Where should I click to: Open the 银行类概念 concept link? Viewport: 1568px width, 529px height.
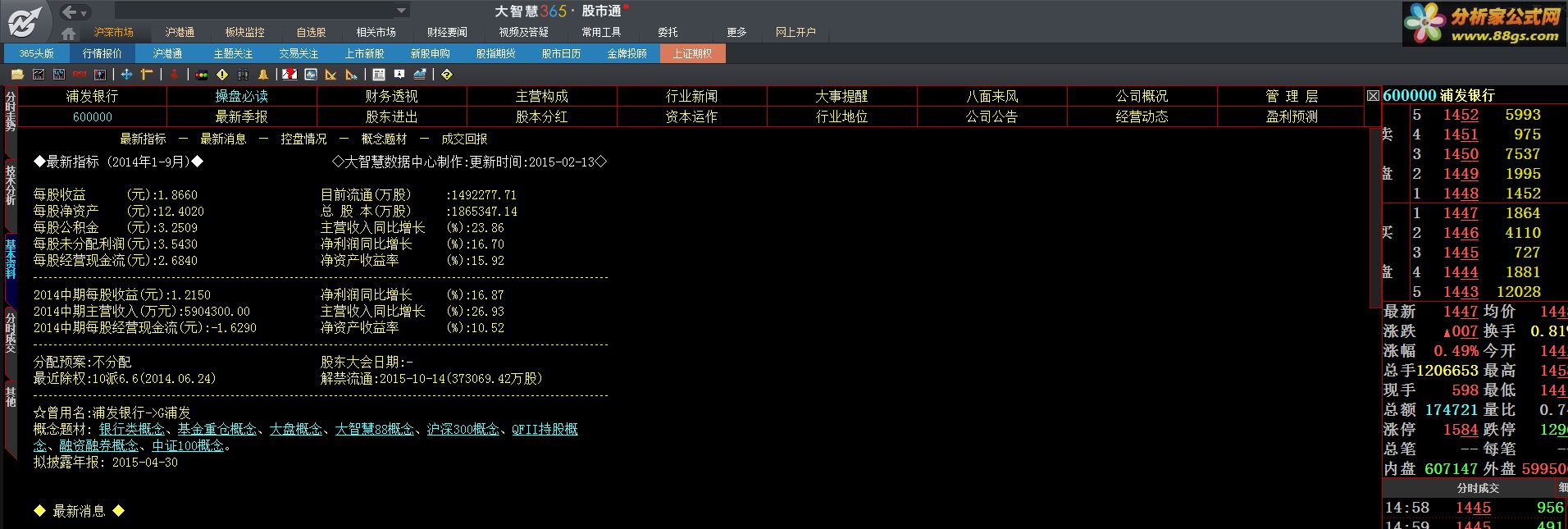[132, 430]
